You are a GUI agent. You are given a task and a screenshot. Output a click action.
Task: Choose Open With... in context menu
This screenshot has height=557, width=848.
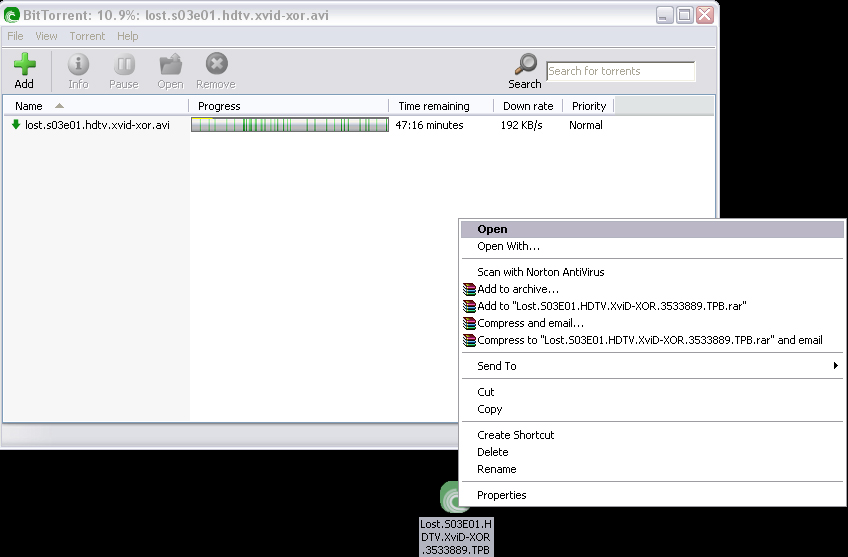[x=652, y=247]
